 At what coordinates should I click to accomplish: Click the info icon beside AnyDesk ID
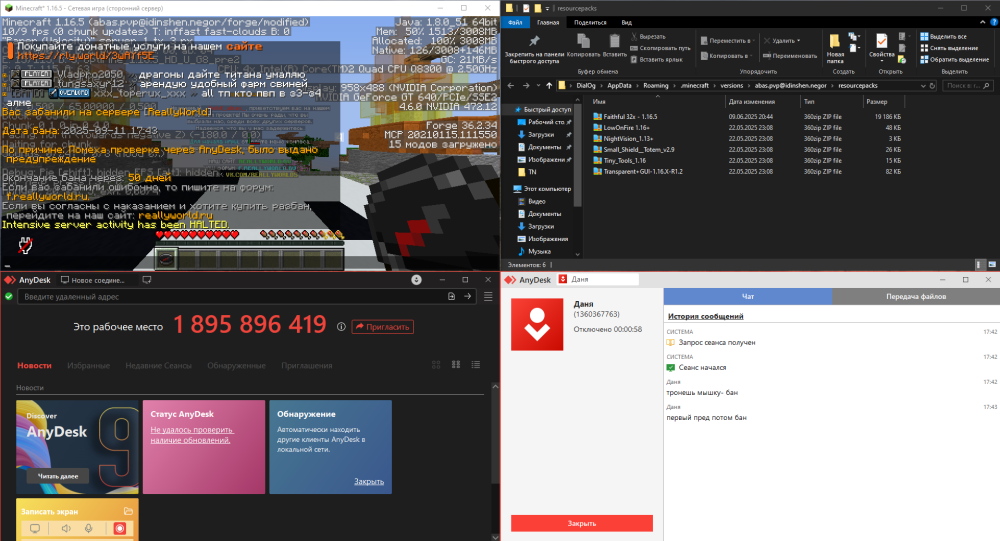pos(341,327)
